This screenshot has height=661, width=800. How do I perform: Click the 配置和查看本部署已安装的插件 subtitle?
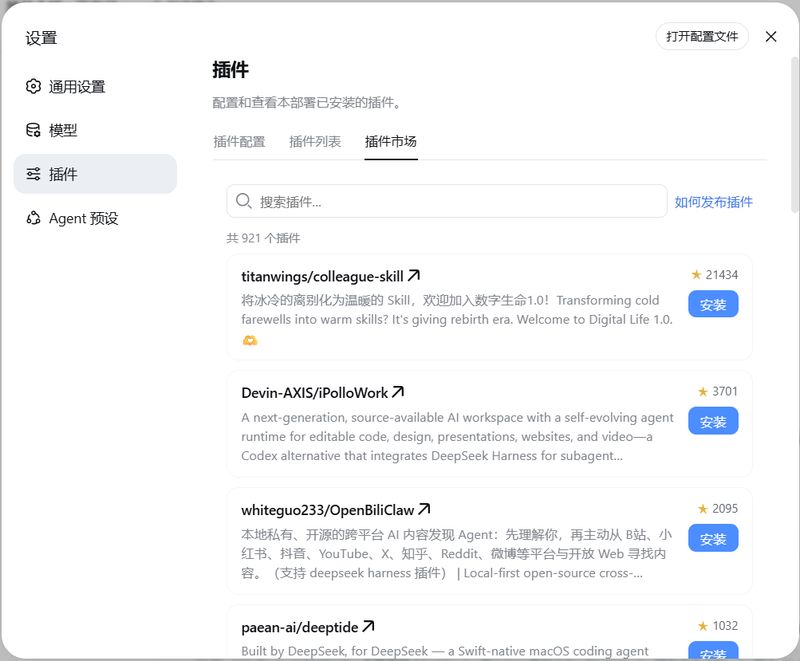pyautogui.click(x=307, y=103)
